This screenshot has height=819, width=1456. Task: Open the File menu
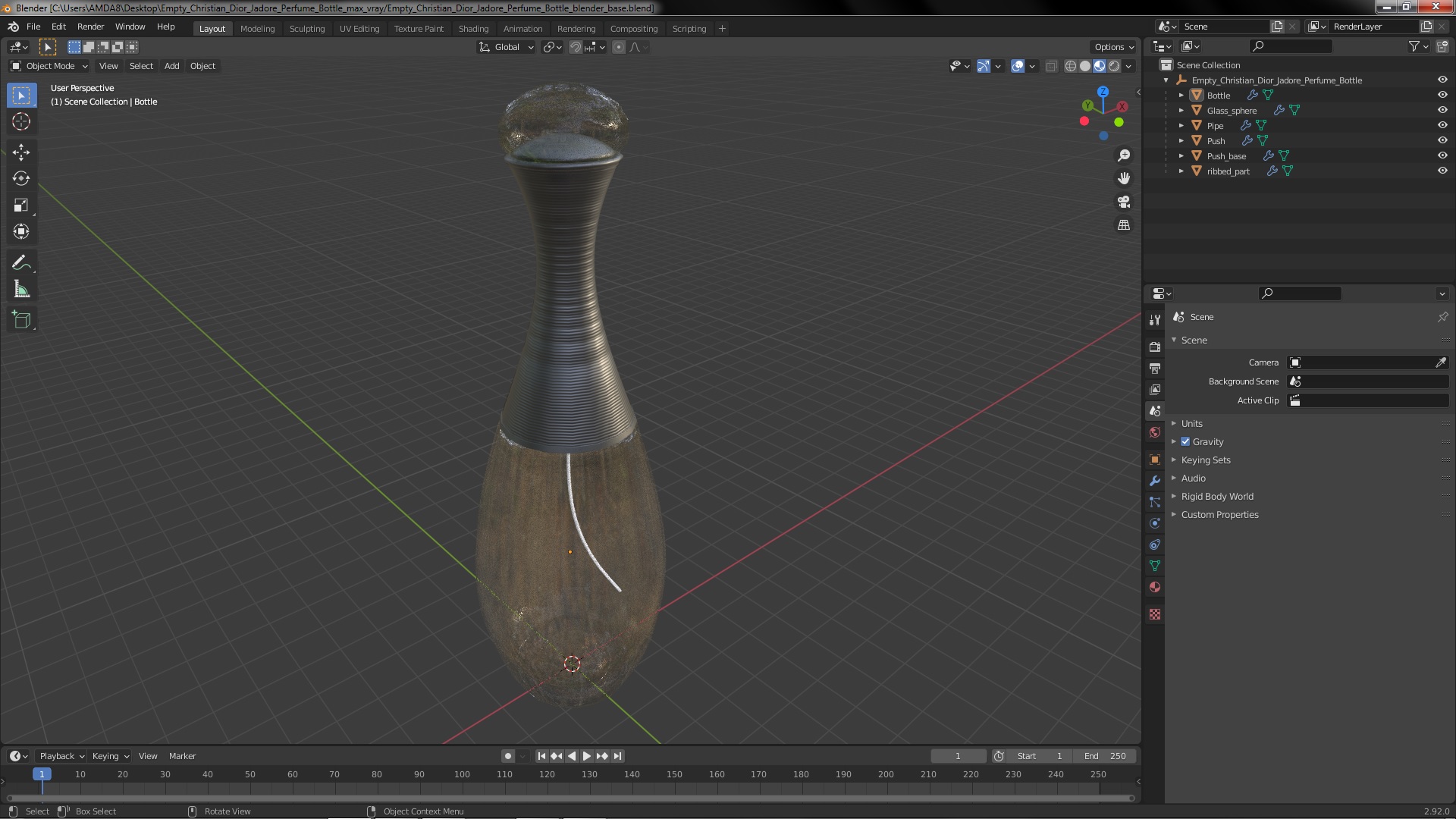pos(33,27)
